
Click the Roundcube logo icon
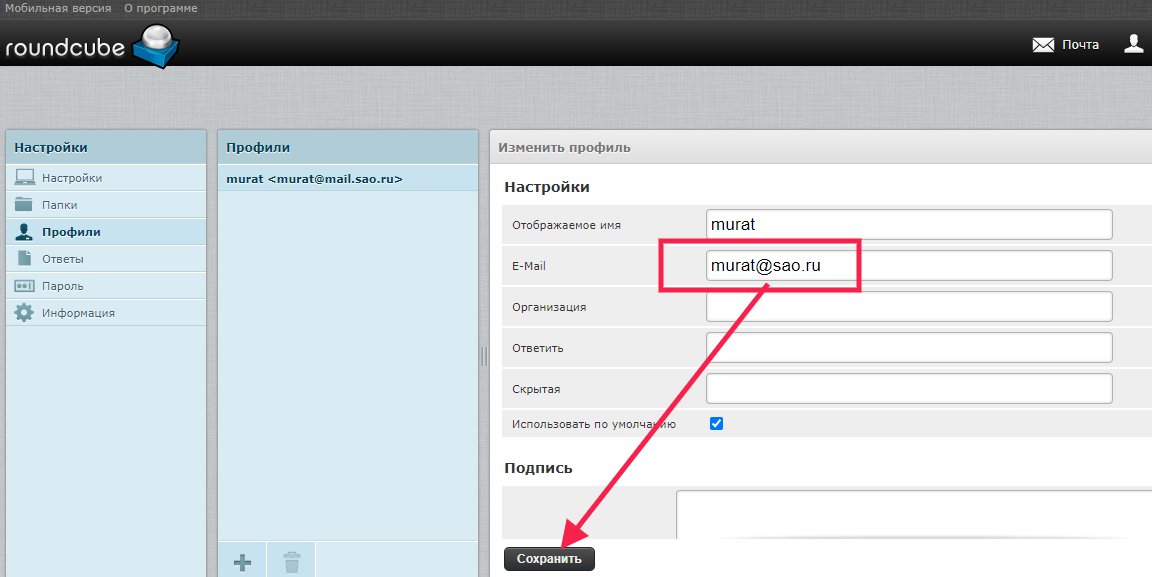[155, 46]
